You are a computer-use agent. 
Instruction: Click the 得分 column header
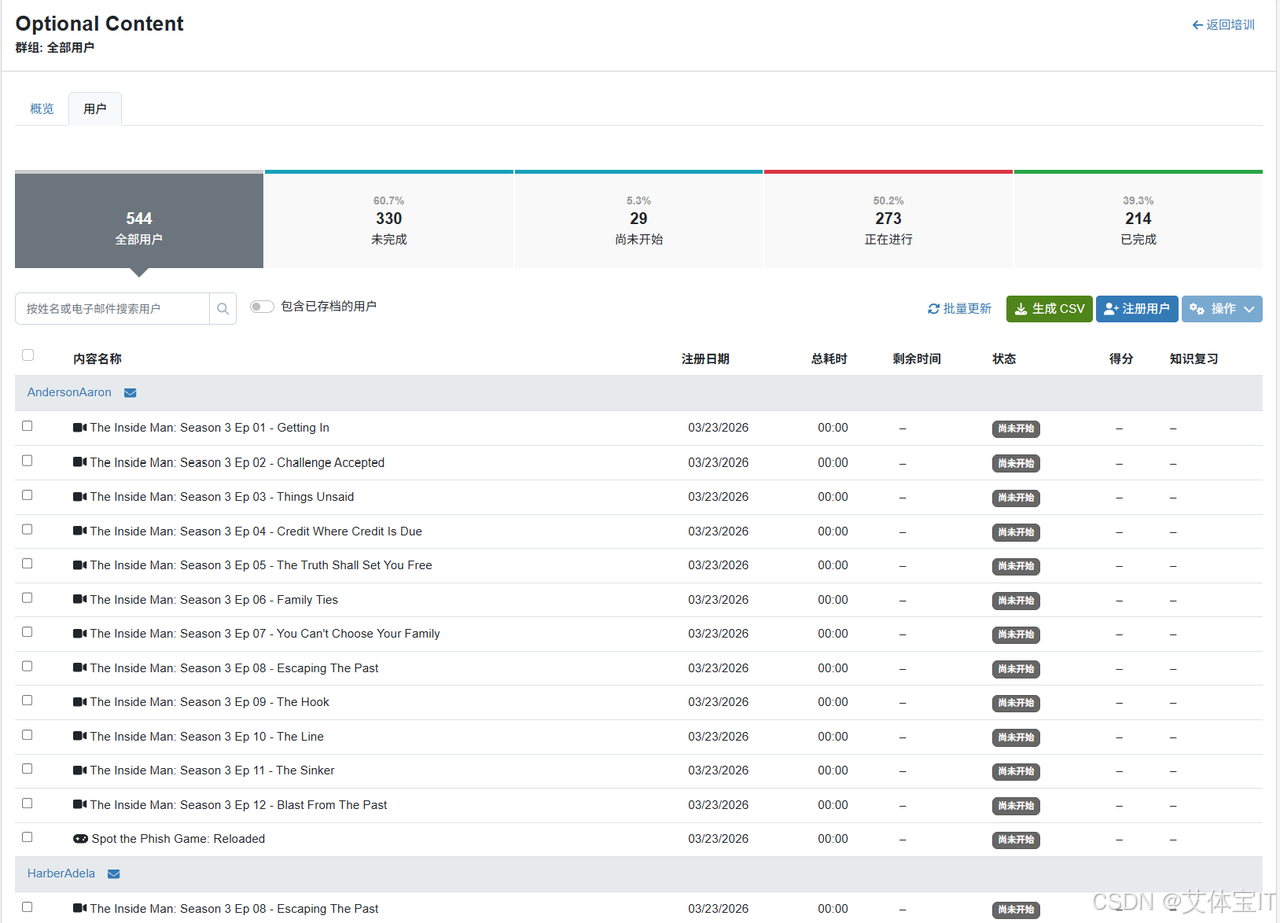coord(1121,359)
